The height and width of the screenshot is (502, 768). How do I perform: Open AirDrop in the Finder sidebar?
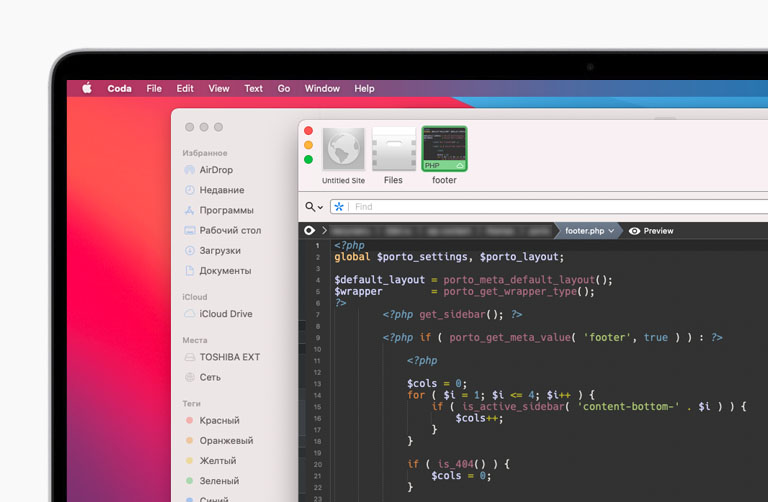[x=216, y=170]
